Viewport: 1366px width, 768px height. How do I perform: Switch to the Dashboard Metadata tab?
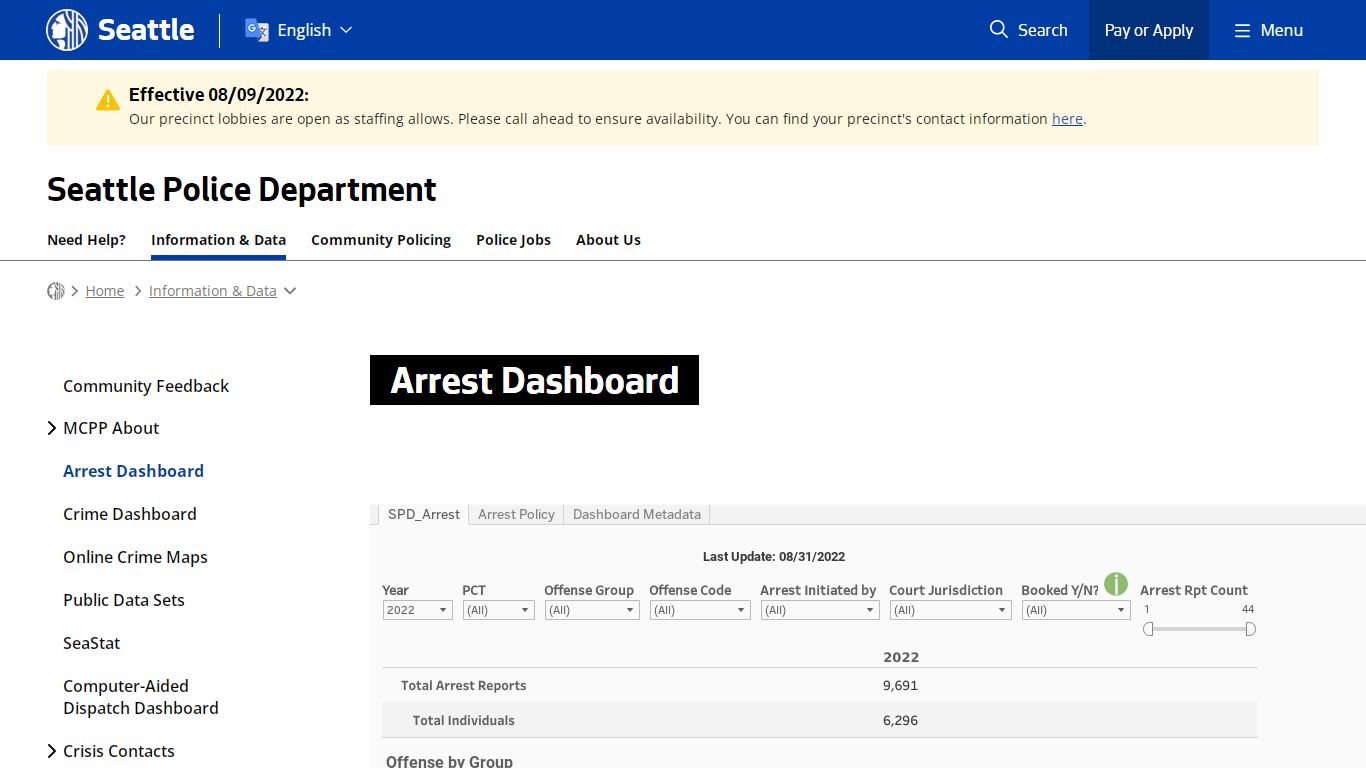click(x=637, y=514)
